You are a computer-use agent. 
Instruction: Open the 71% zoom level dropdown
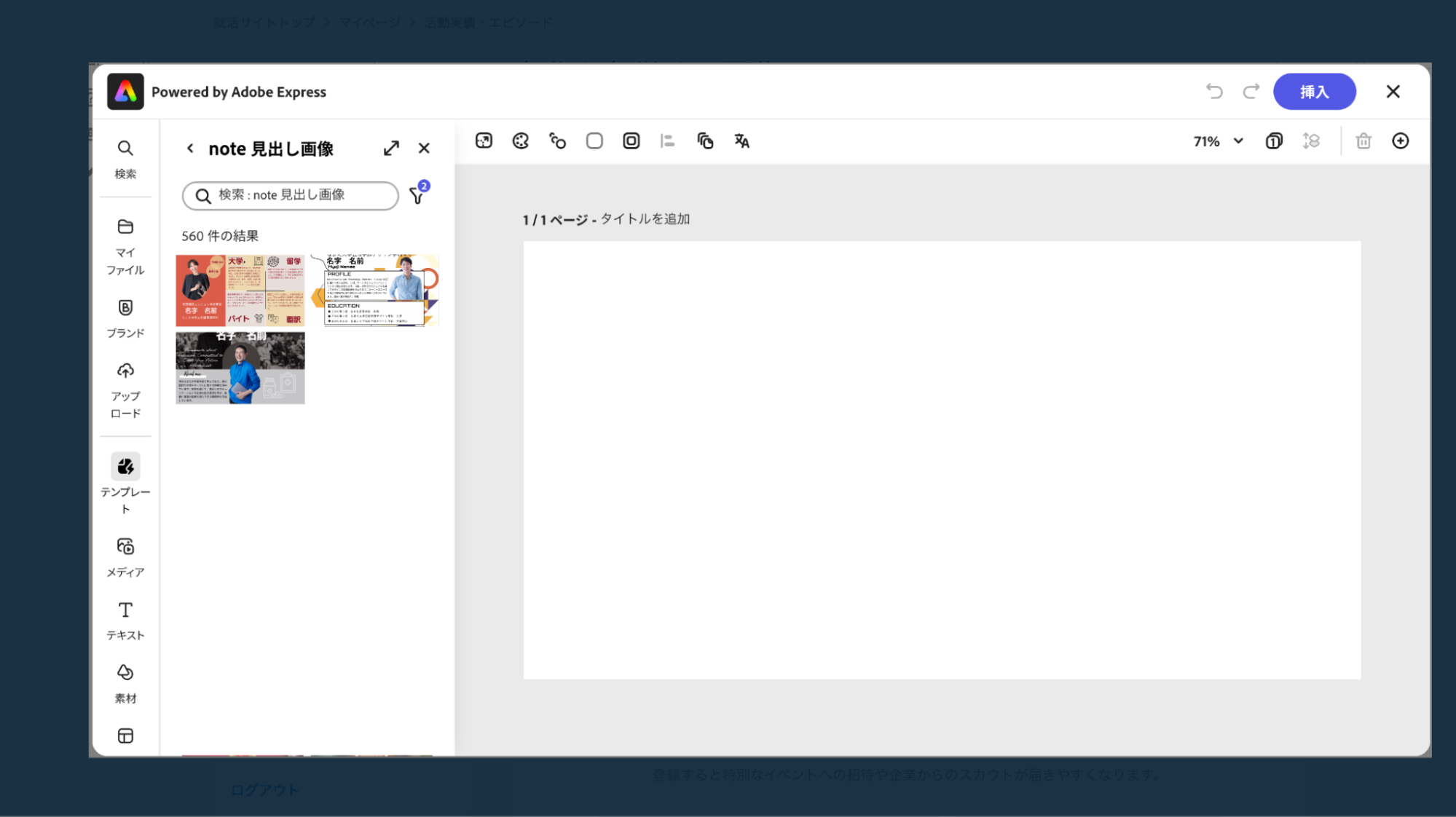1218,141
